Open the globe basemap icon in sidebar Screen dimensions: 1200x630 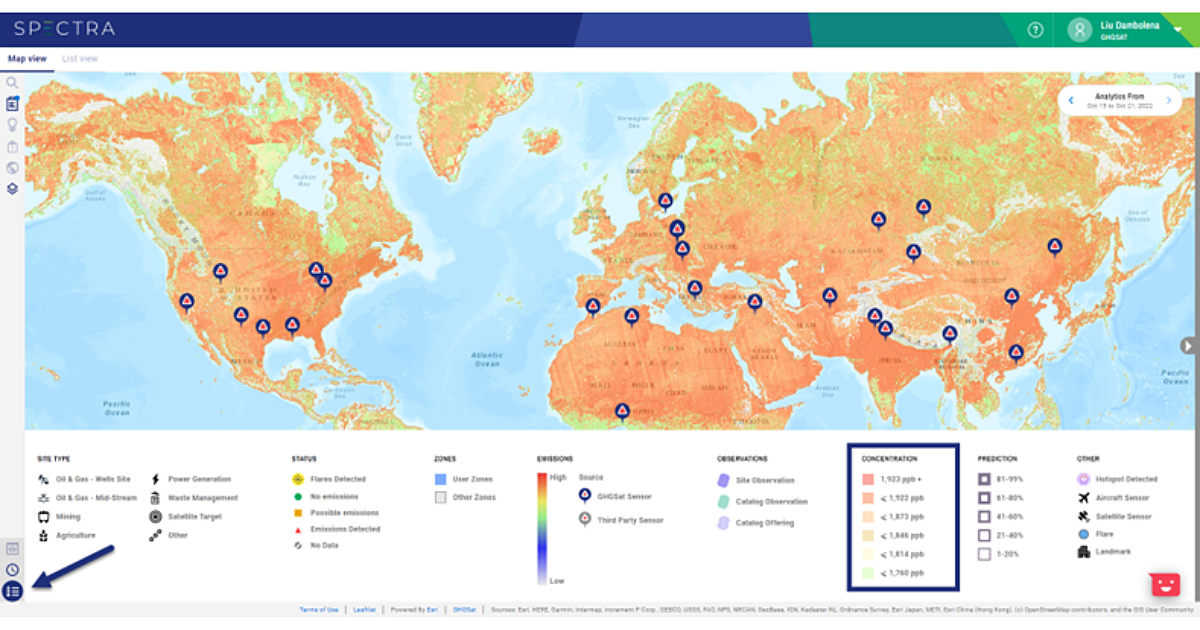click(12, 167)
